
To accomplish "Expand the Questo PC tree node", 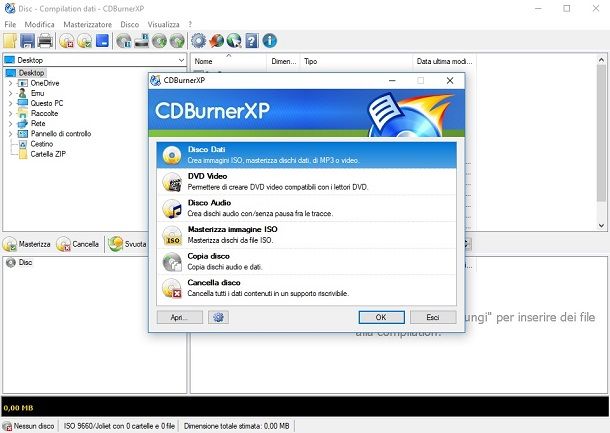I will [11, 103].
